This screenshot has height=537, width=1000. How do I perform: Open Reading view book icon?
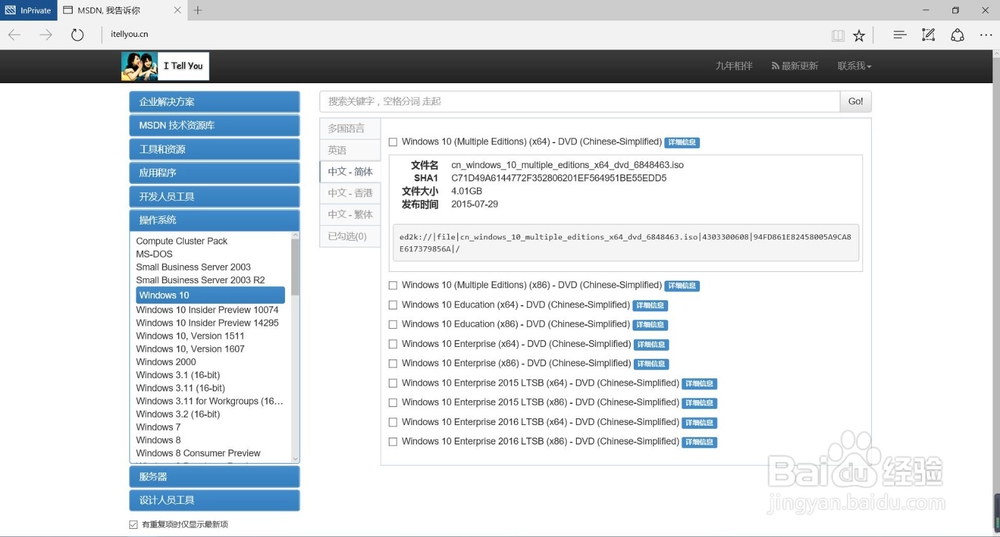[838, 36]
